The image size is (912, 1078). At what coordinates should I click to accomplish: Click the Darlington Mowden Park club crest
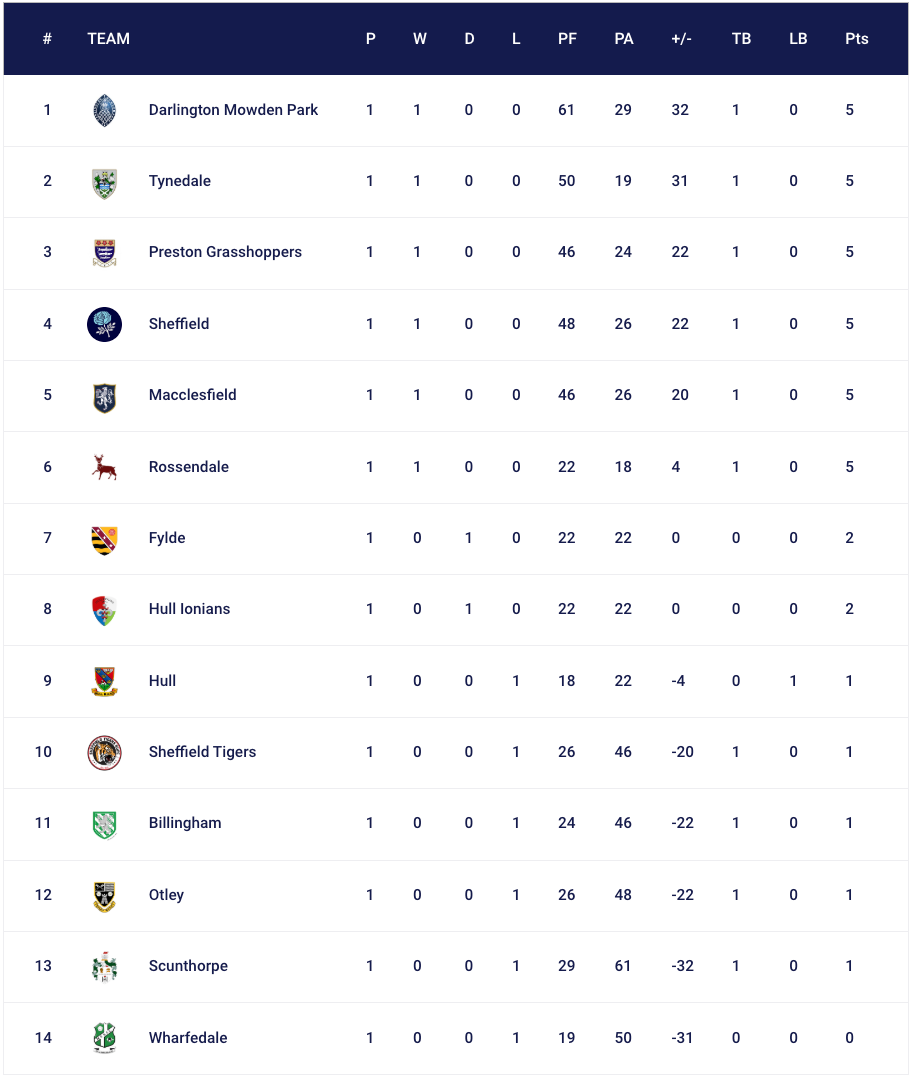[104, 110]
